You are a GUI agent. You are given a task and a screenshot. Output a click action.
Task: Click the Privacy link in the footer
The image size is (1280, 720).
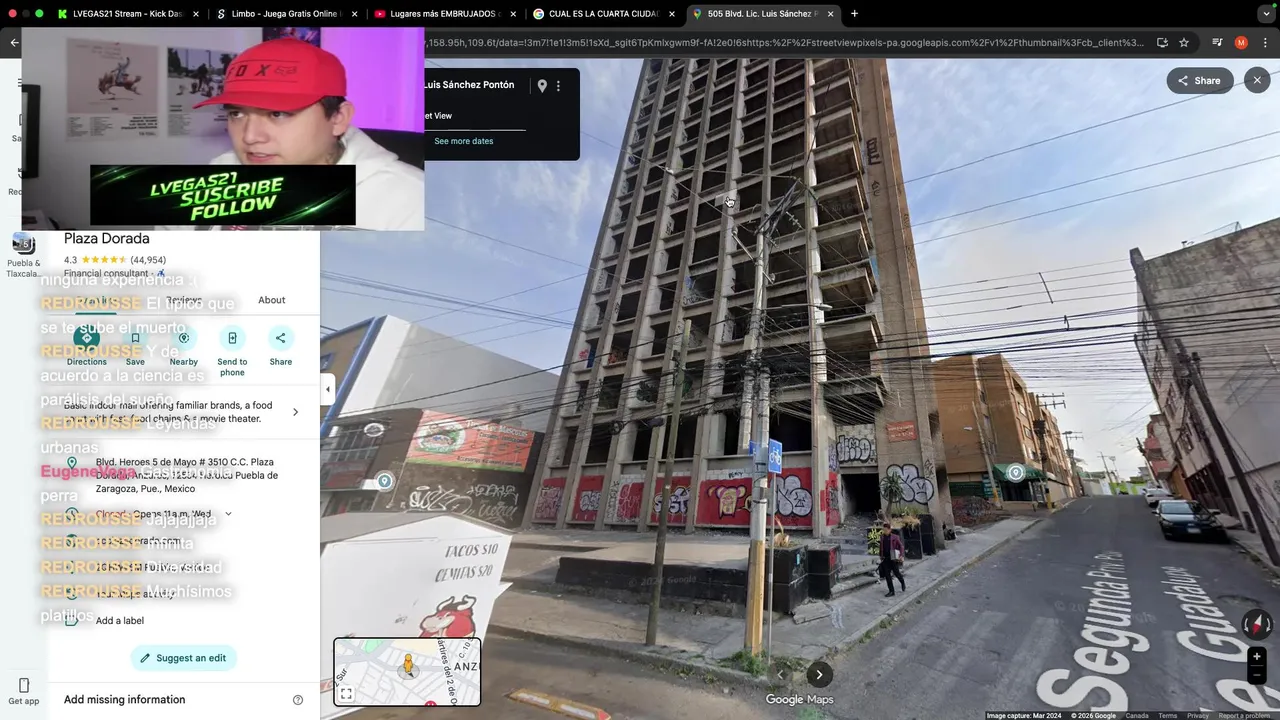click(1197, 716)
